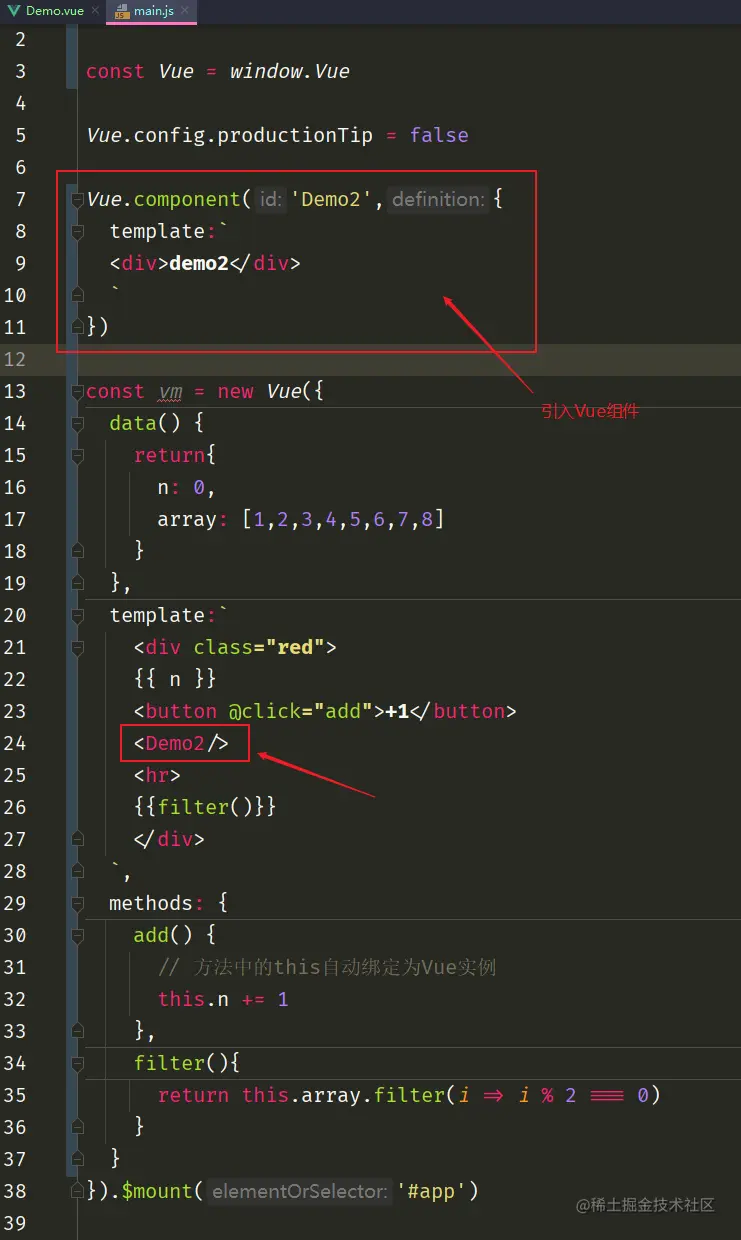Click the underlined 'vm' variable on line 13

[170, 392]
